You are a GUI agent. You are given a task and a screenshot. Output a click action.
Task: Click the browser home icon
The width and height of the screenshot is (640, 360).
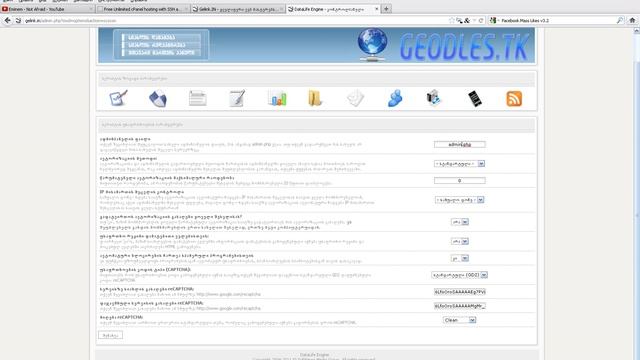pos(632,20)
